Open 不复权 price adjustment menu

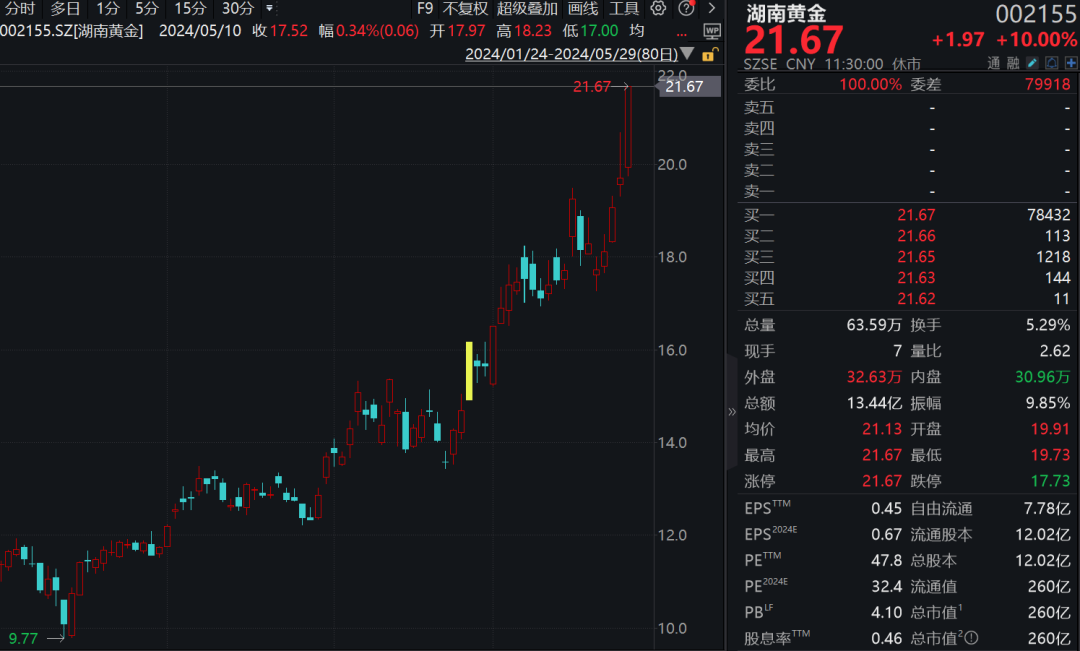coord(465,9)
